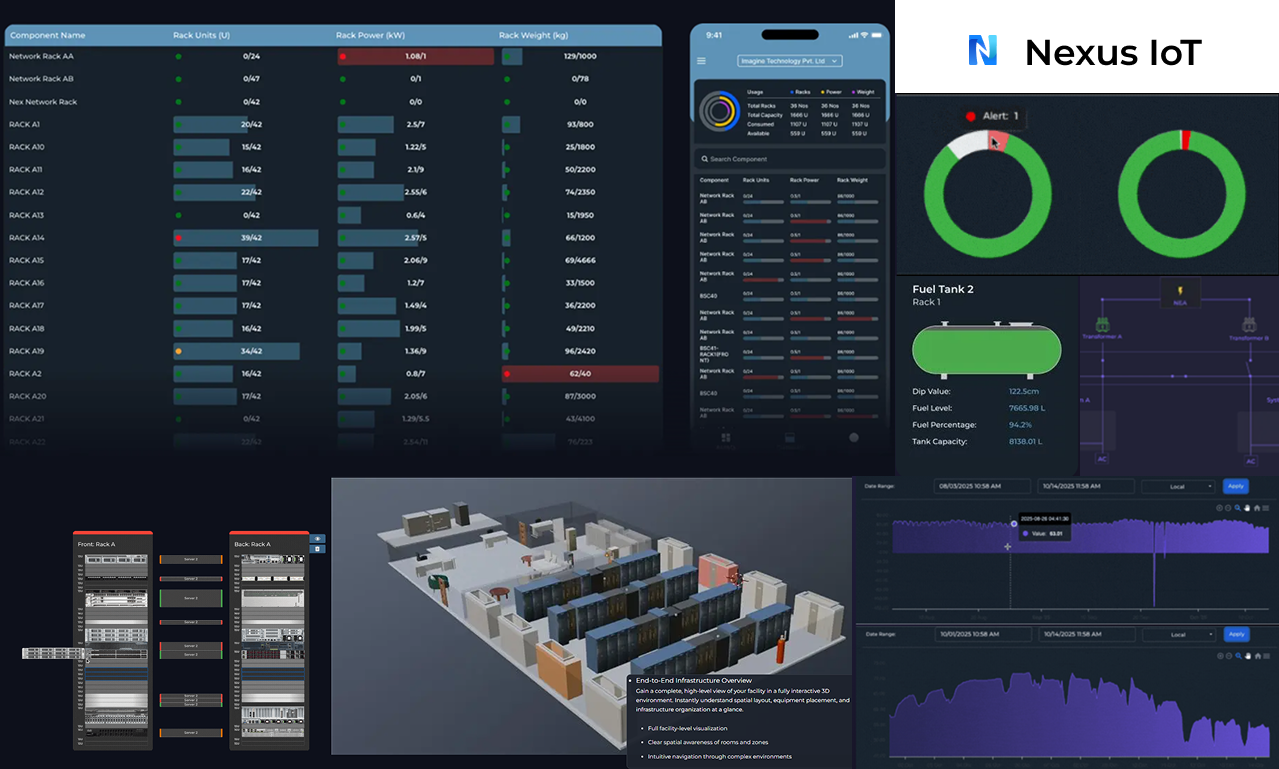This screenshot has height=769, width=1279.
Task: Select the Power legend item in the phone usage card
Action: click(832, 92)
